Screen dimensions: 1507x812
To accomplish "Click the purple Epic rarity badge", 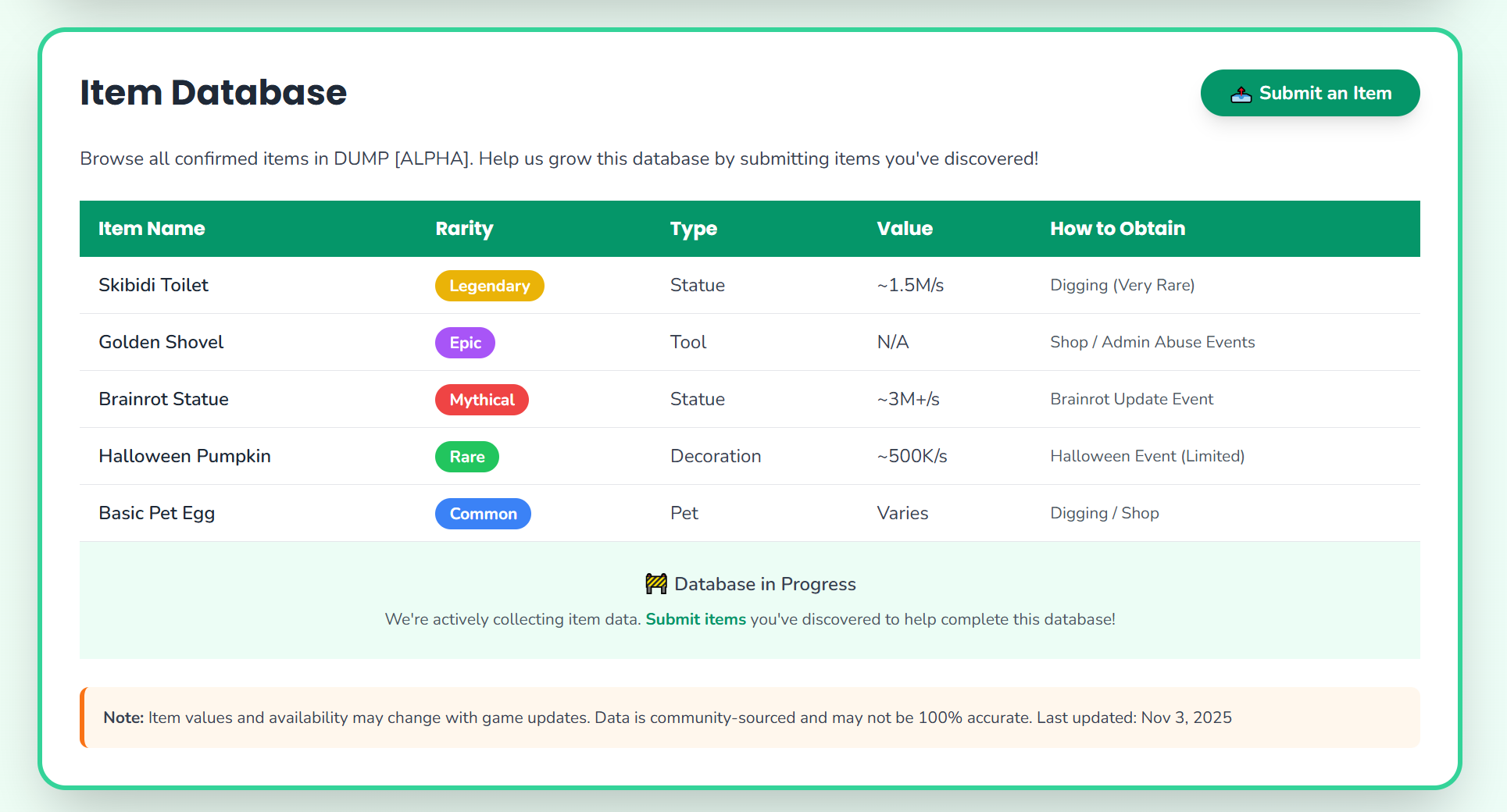I will 465,343.
